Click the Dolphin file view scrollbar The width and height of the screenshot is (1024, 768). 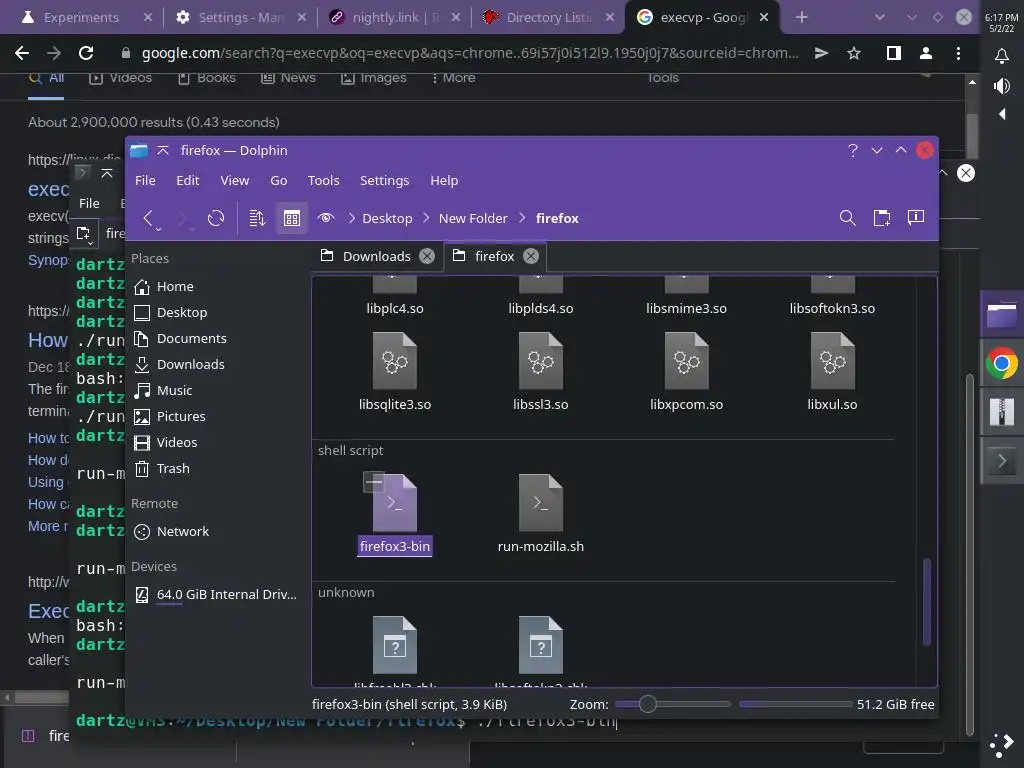tap(927, 601)
